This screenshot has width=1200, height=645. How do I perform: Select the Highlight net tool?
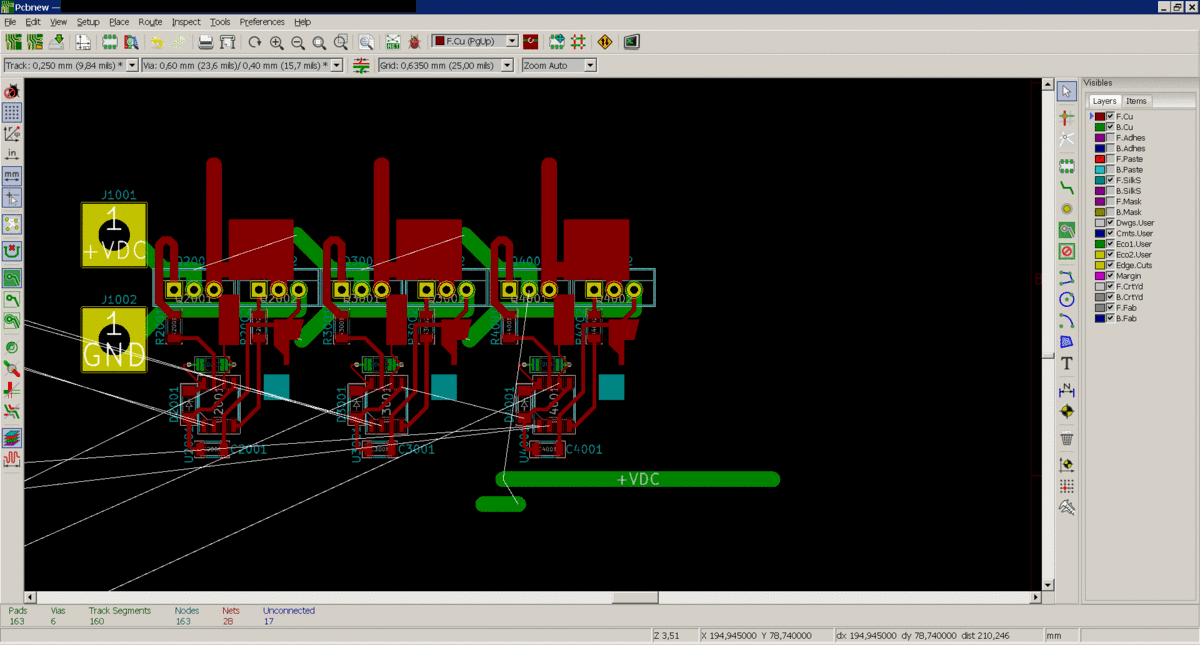[x=1067, y=117]
